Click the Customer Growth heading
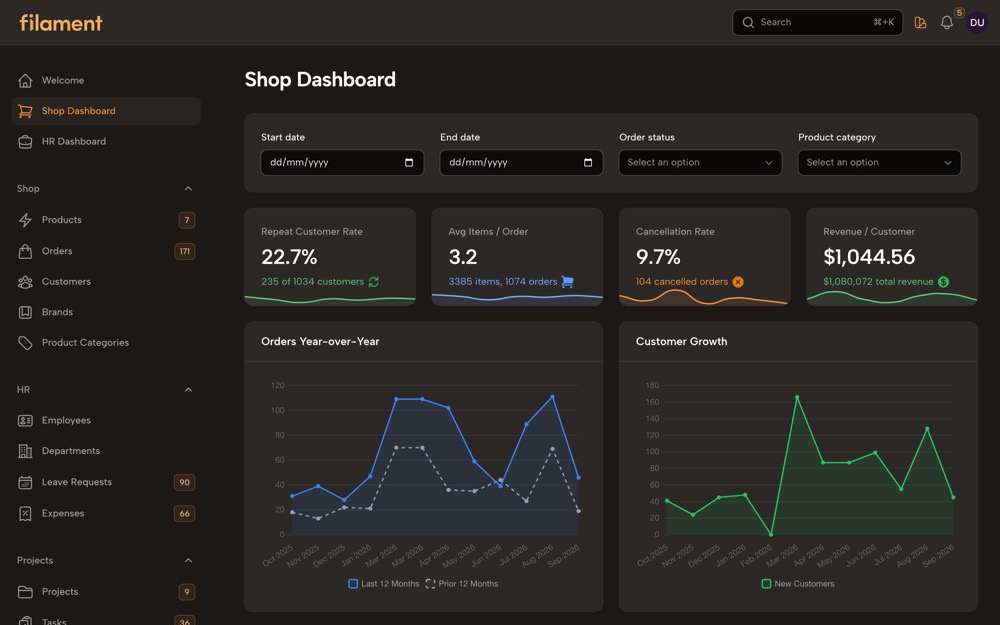The height and width of the screenshot is (625, 1000). 681,342
